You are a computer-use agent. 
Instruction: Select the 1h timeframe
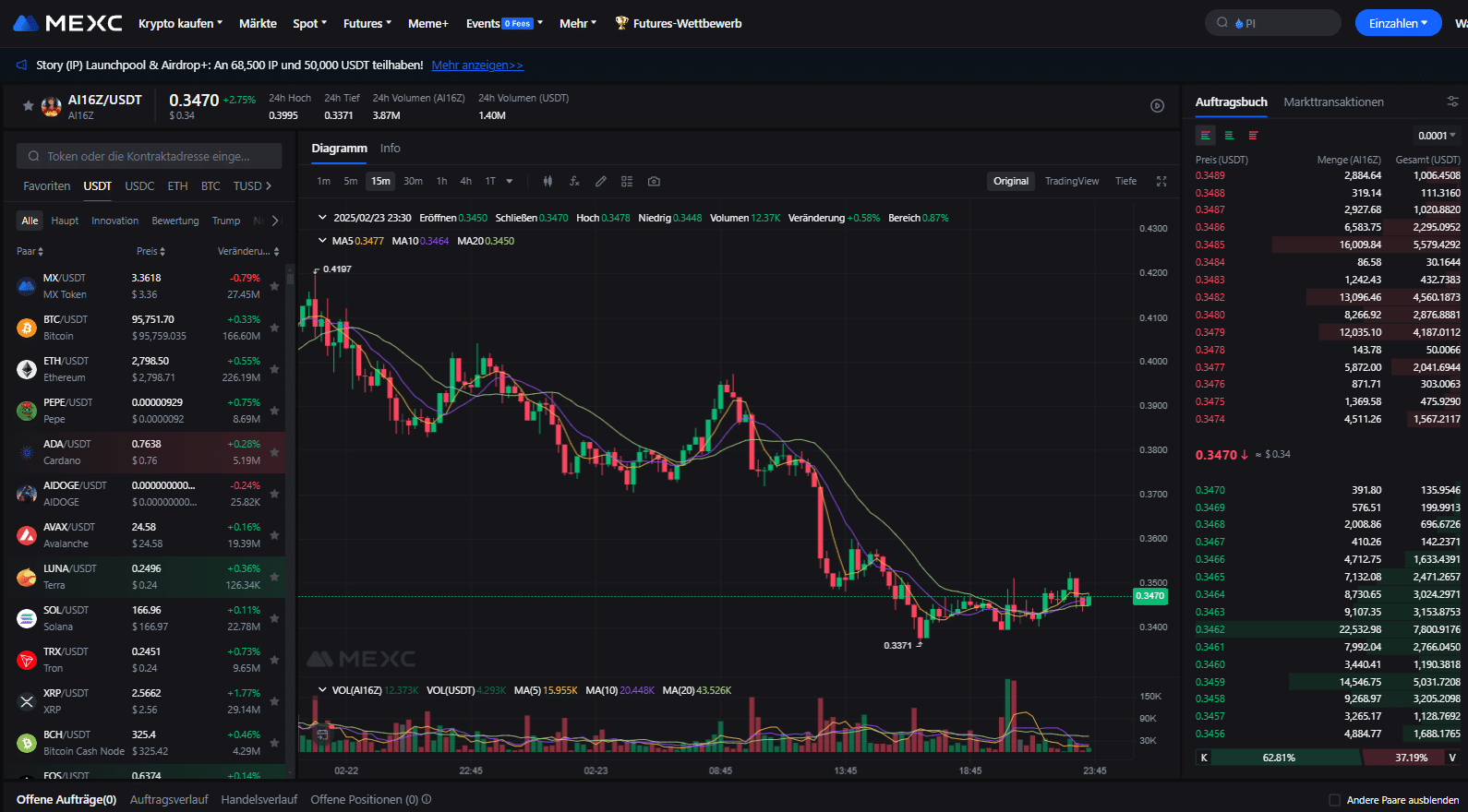tap(442, 181)
